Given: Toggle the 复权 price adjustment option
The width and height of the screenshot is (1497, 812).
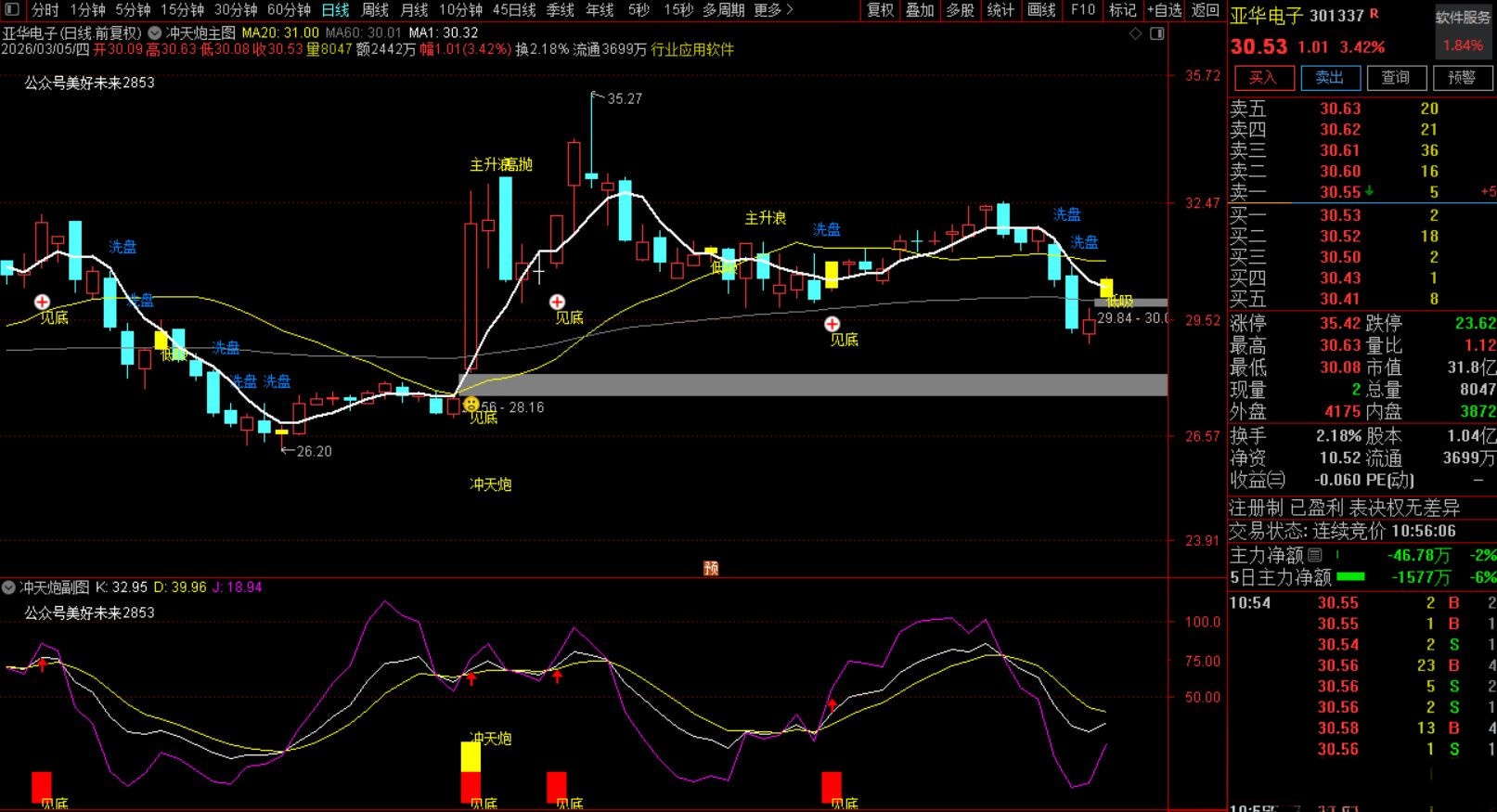Looking at the screenshot, I should 880,10.
